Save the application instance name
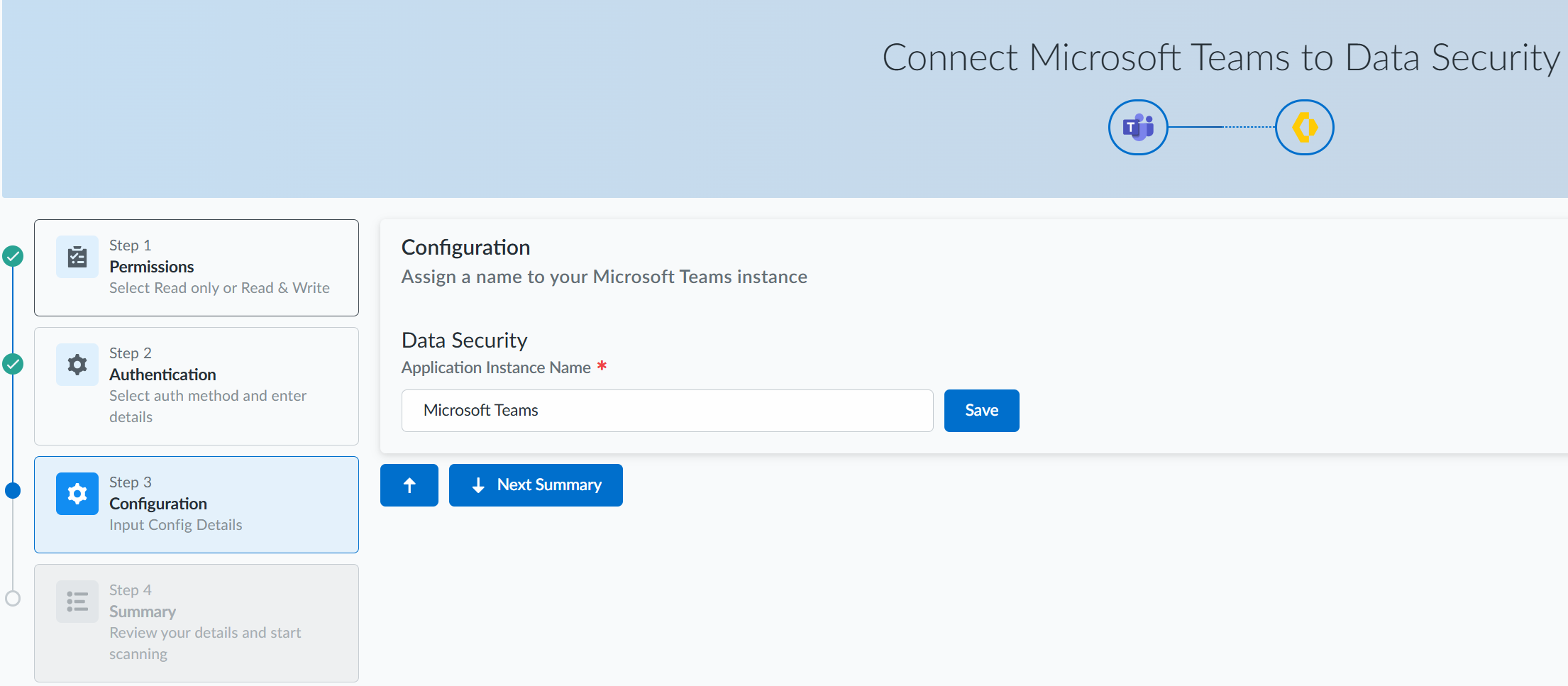The width and height of the screenshot is (1568, 686). (x=981, y=411)
